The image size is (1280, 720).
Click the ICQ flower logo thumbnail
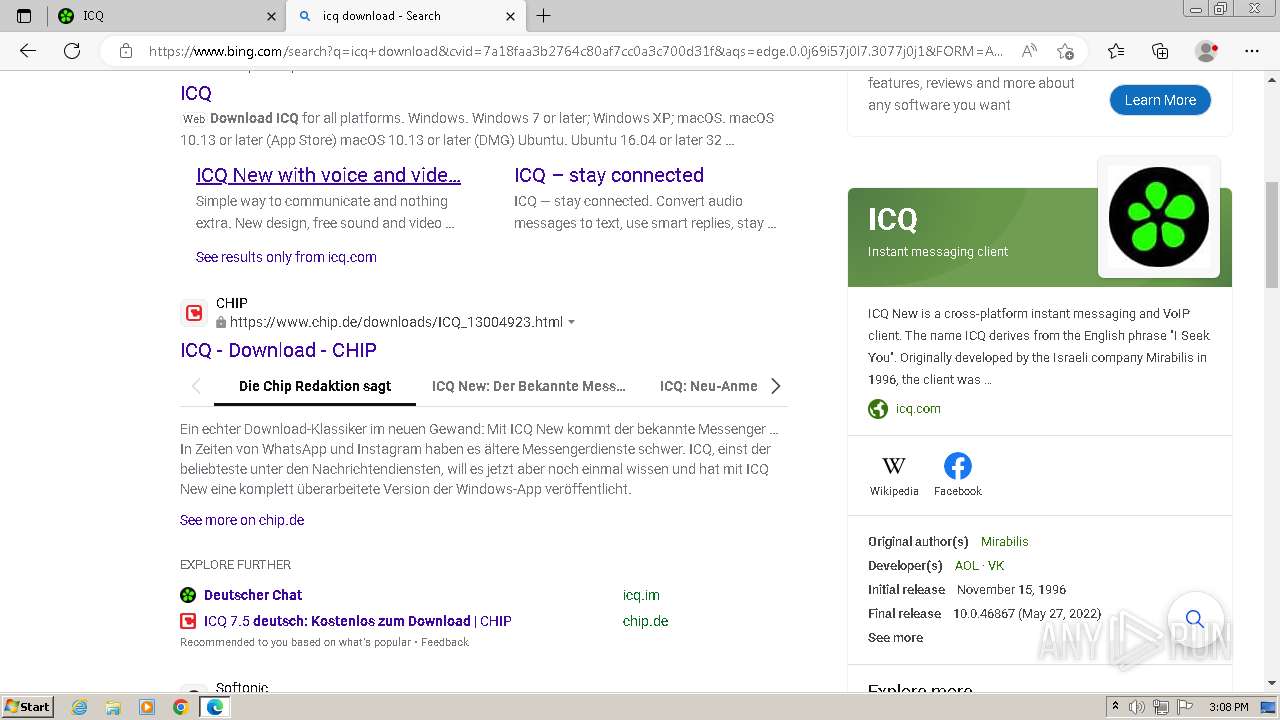1159,217
